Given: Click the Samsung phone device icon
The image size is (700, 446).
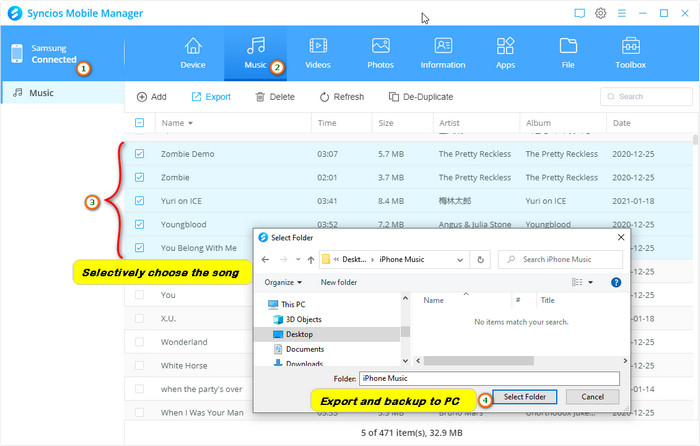Looking at the screenshot, I should [x=17, y=54].
